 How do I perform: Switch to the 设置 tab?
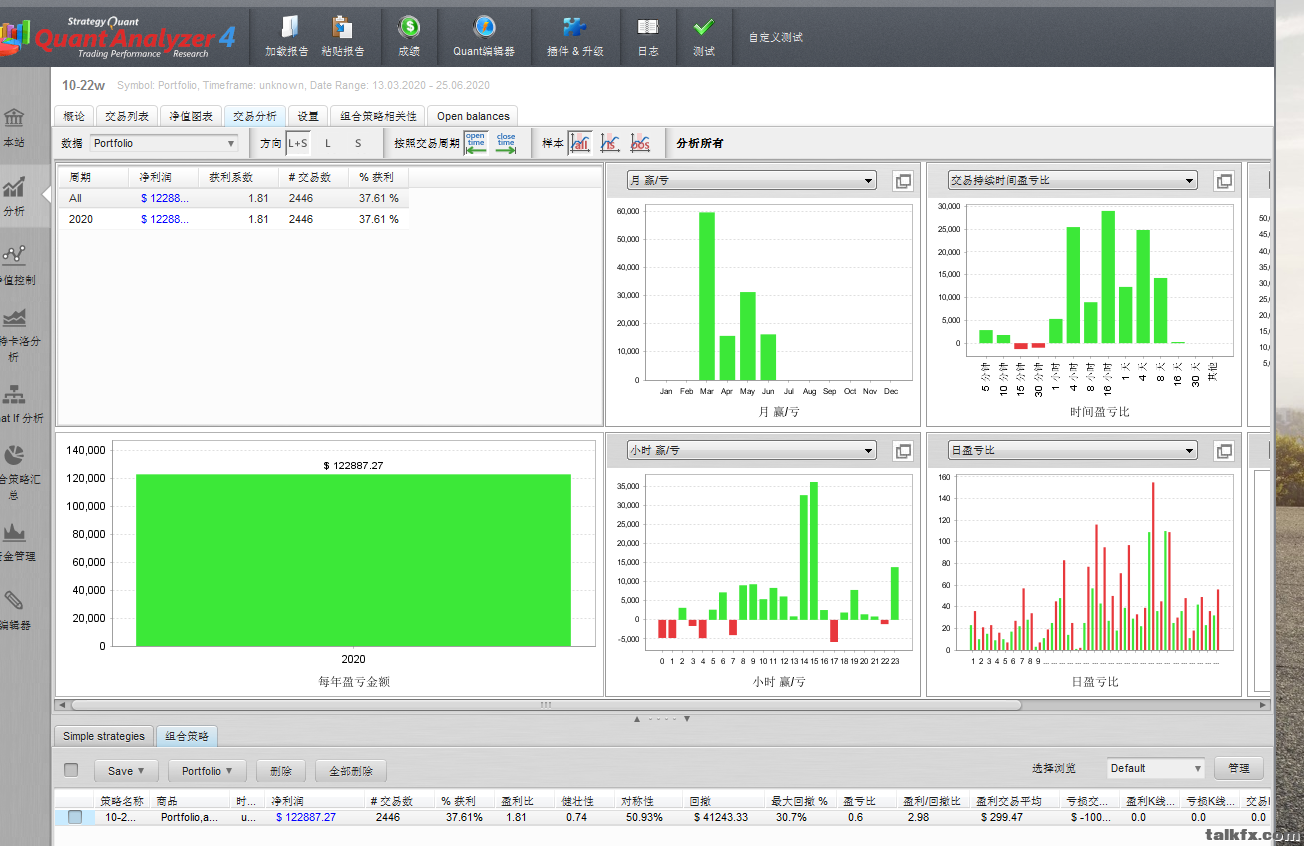(x=307, y=116)
